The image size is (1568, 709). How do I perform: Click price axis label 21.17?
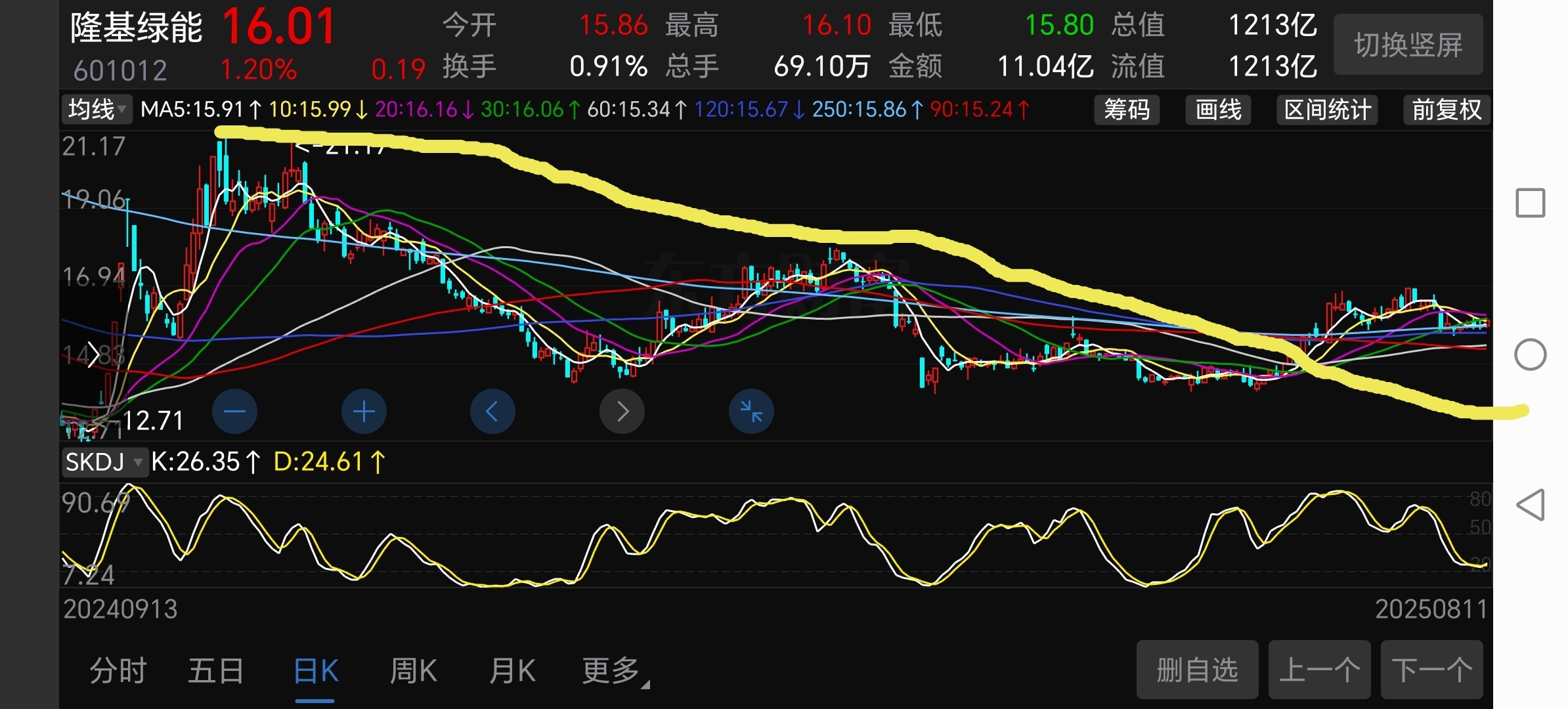tap(93, 146)
